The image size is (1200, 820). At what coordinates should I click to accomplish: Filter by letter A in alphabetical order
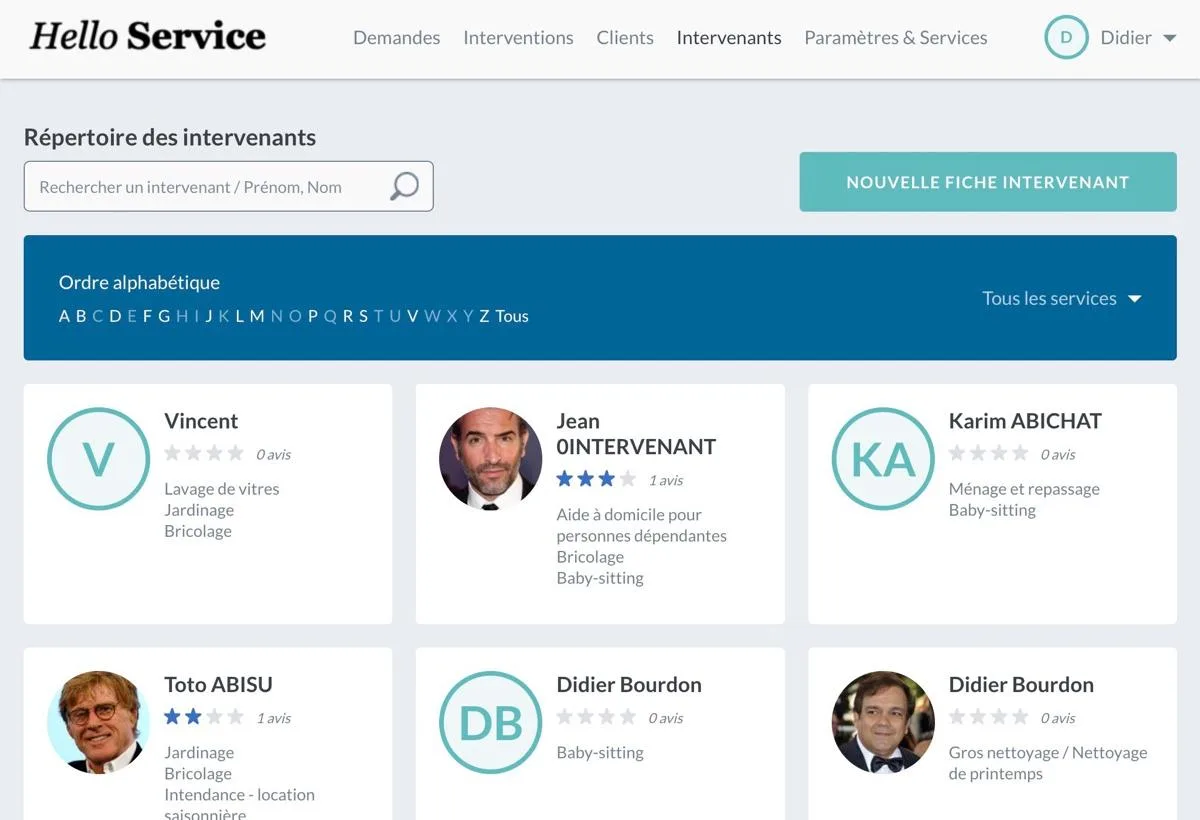(x=65, y=316)
